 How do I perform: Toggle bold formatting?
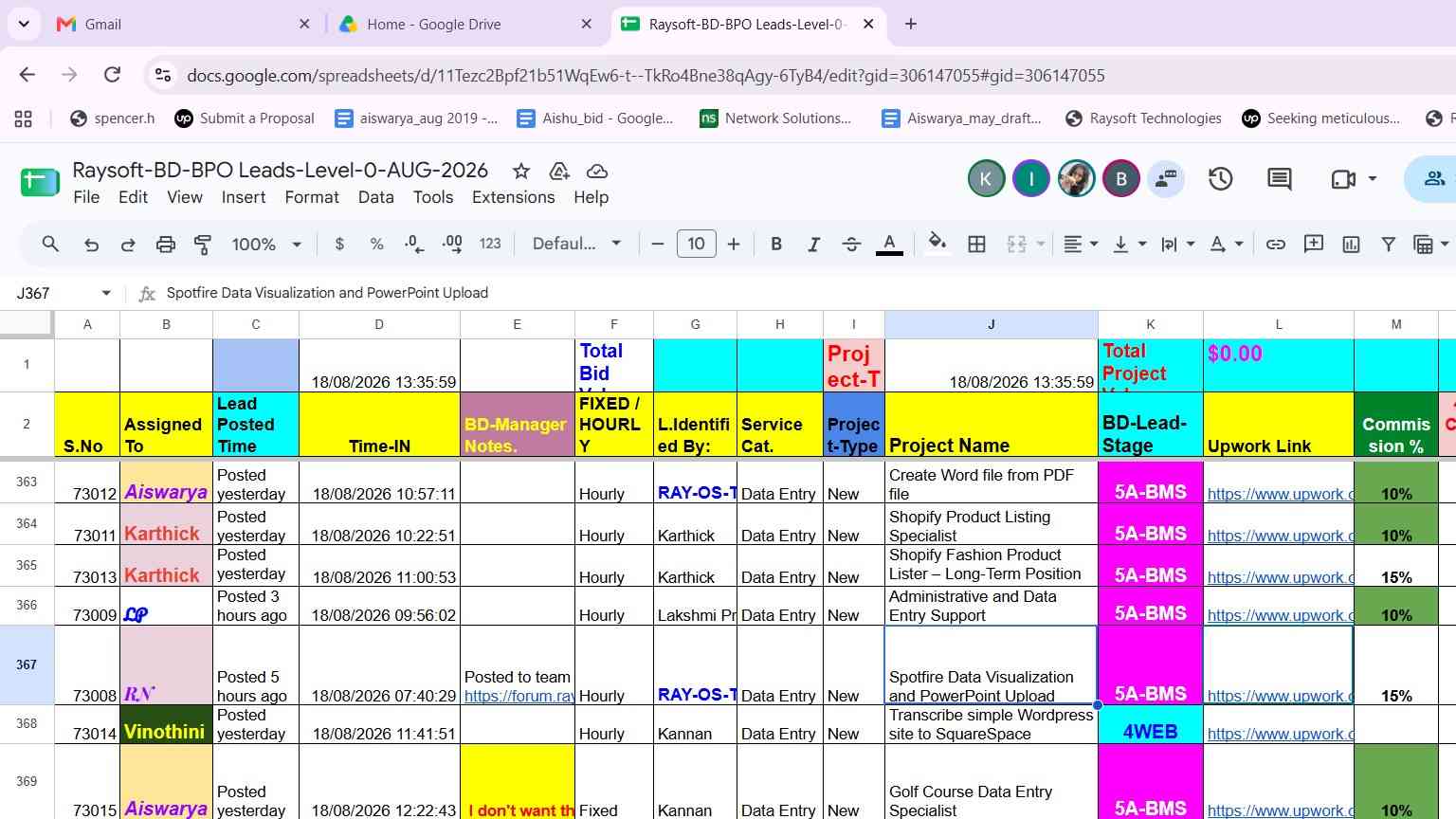pos(776,245)
